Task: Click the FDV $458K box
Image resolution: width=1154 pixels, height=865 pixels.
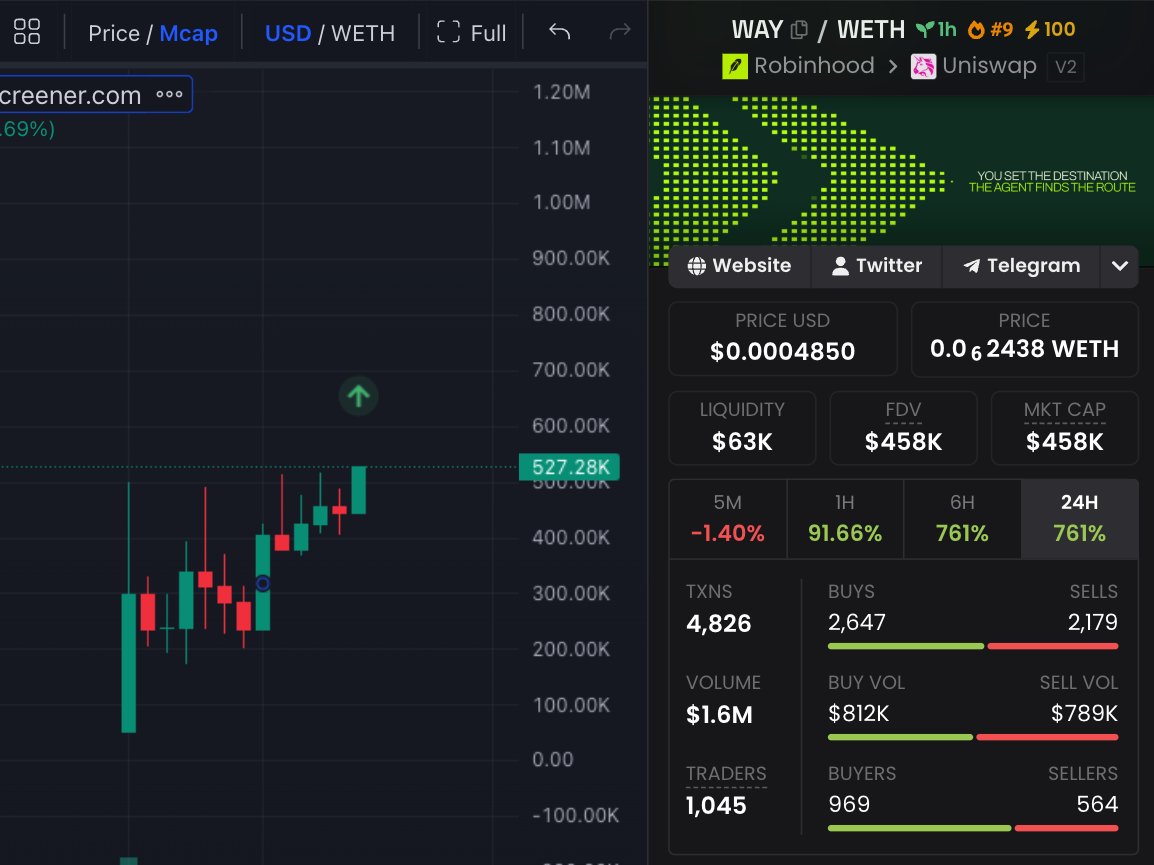Action: pos(903,428)
